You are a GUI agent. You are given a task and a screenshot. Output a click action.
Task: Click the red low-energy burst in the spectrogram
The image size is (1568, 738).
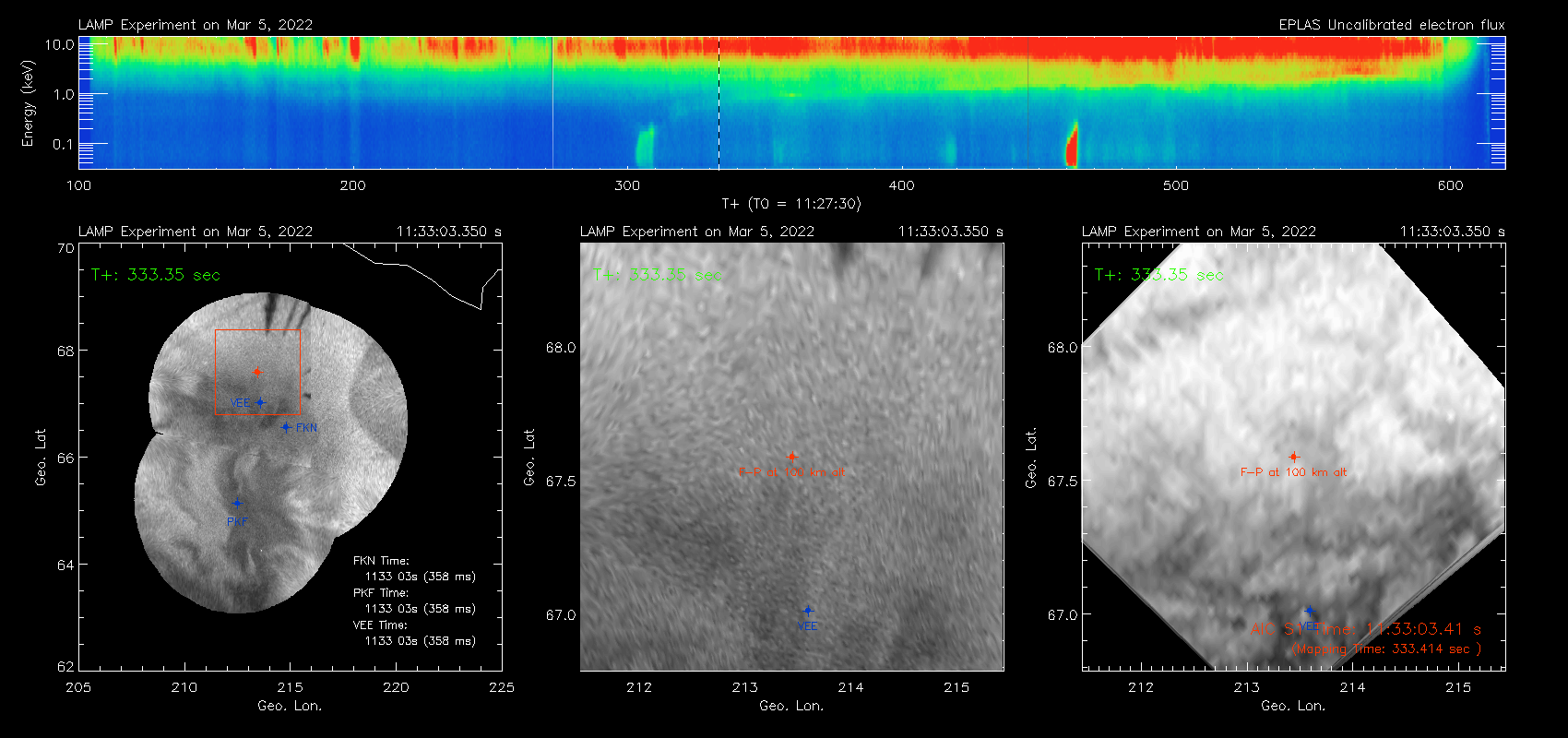[x=1072, y=144]
